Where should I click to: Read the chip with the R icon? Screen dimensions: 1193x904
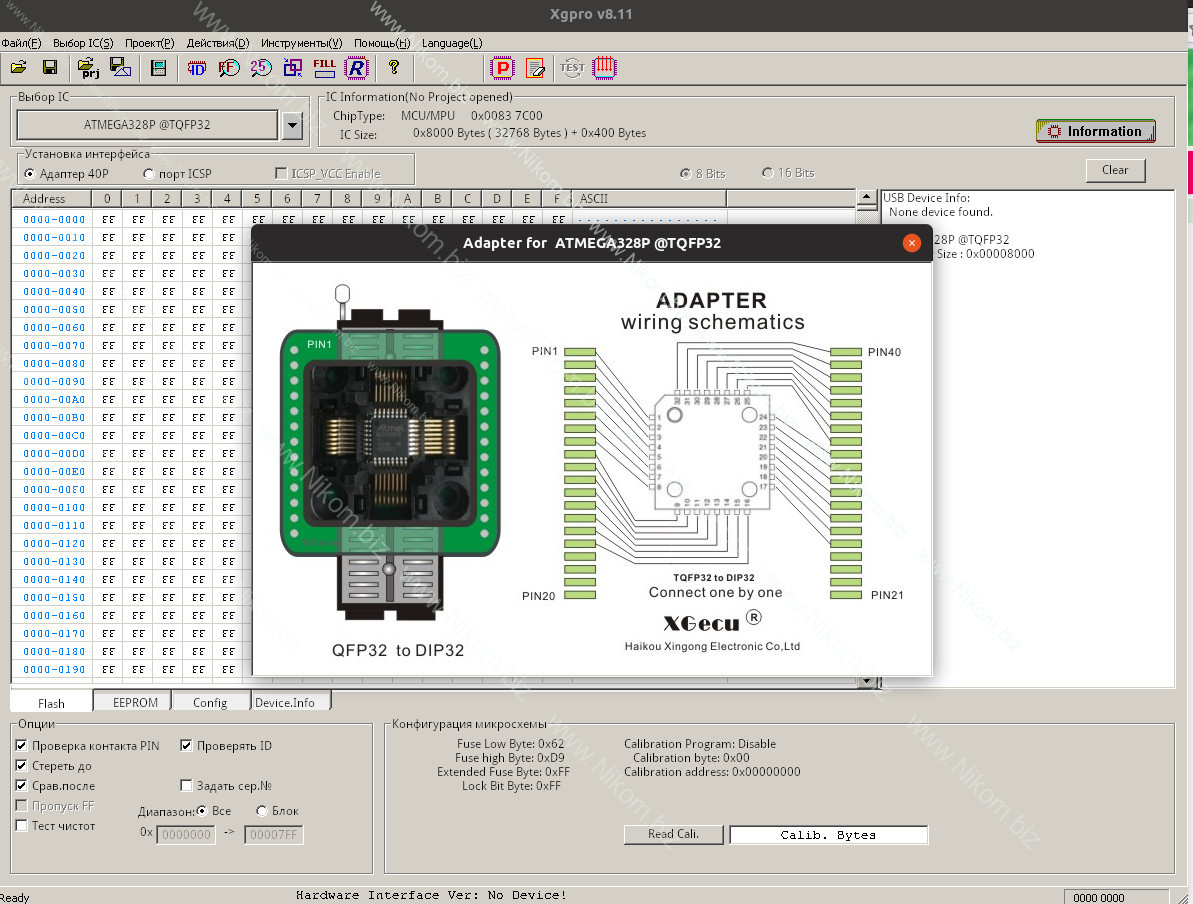[x=356, y=68]
